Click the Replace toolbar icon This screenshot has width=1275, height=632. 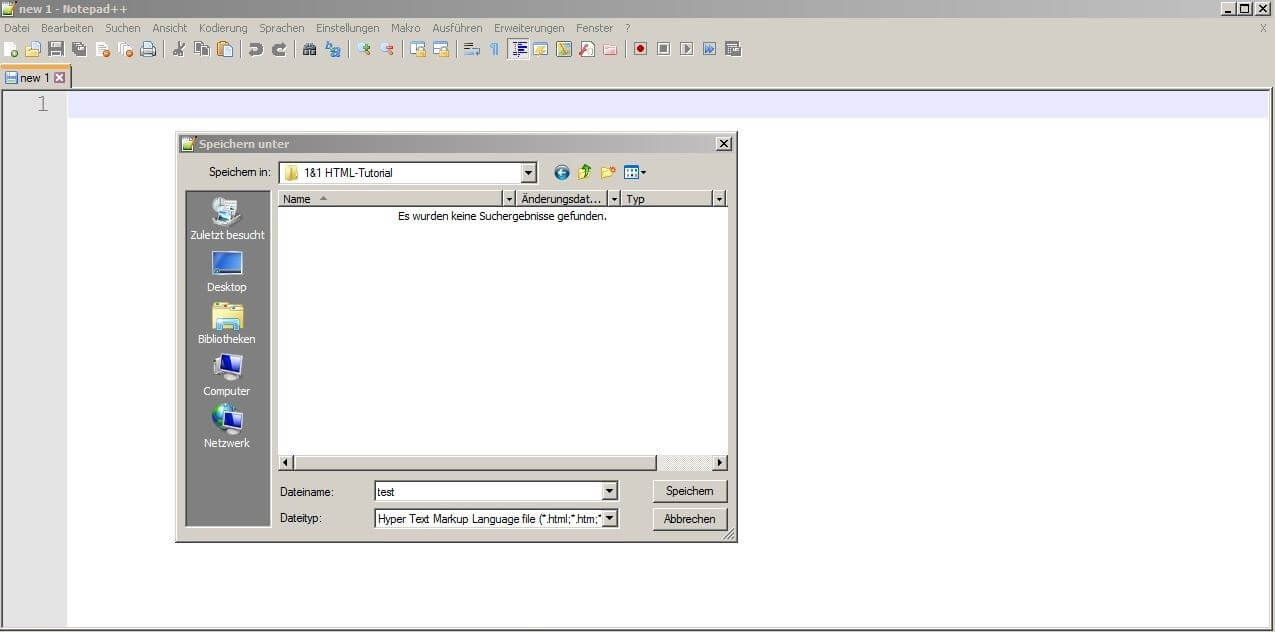point(333,49)
